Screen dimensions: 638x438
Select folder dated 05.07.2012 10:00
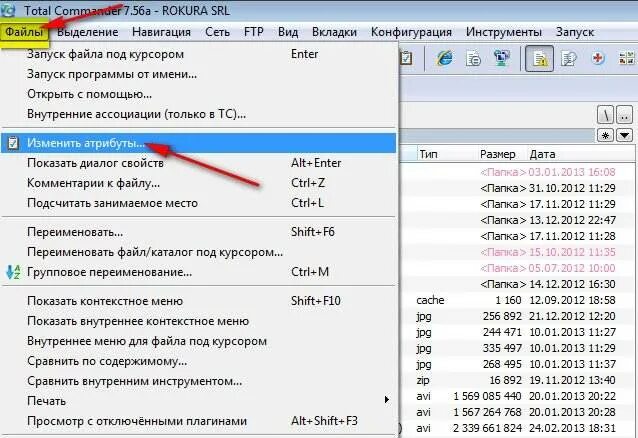pos(518,268)
